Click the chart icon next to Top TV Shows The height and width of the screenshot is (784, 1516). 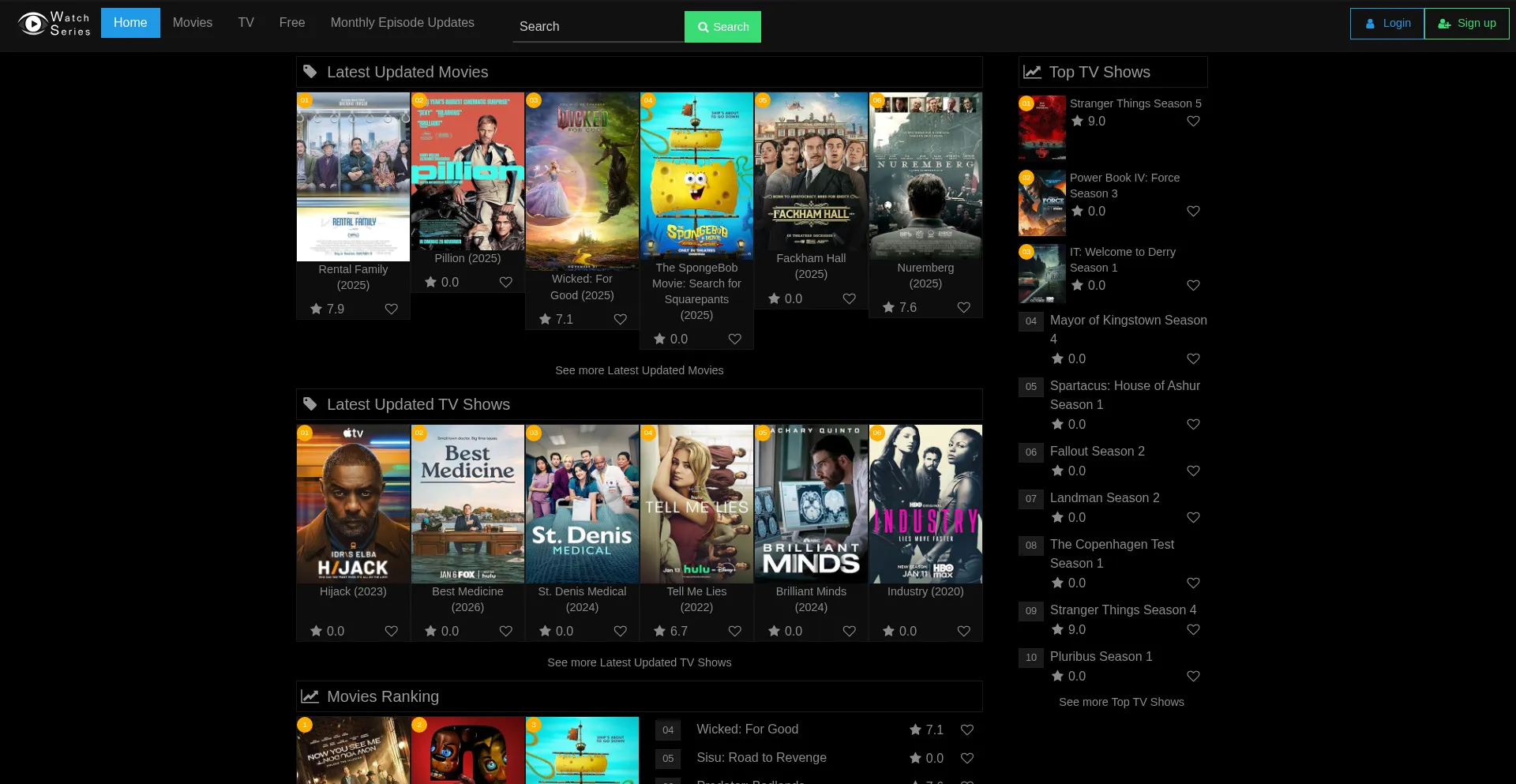pos(1032,72)
